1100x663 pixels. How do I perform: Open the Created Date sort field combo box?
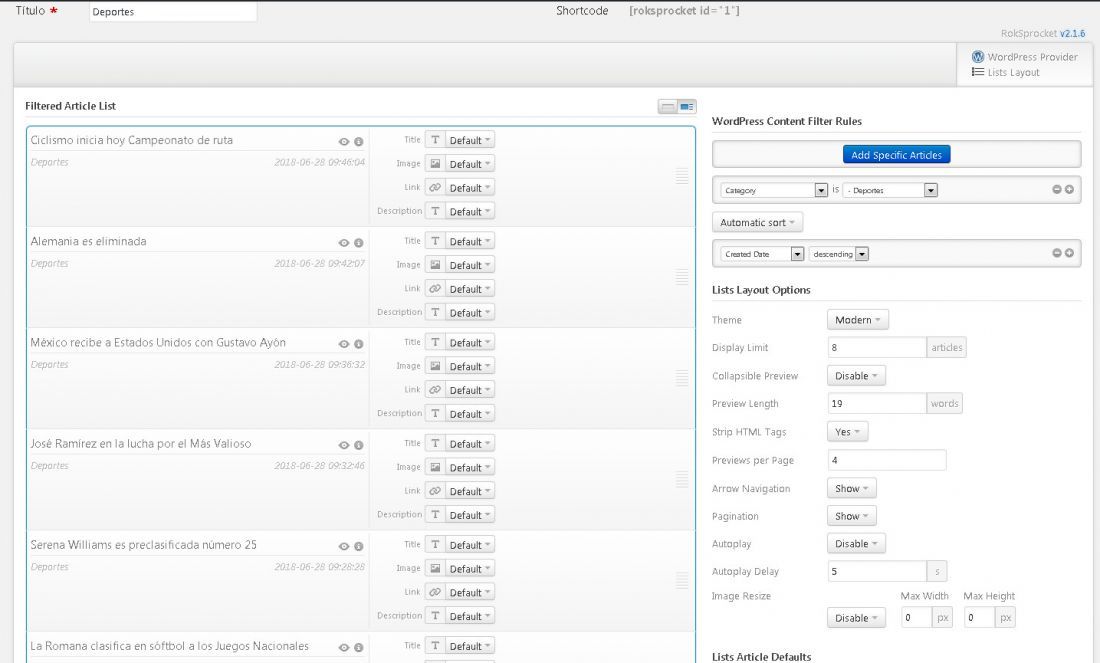[762, 254]
